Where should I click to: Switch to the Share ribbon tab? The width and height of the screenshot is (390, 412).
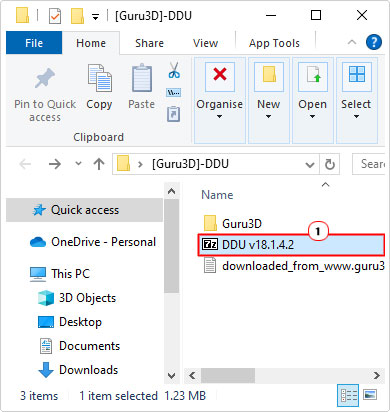[x=149, y=43]
